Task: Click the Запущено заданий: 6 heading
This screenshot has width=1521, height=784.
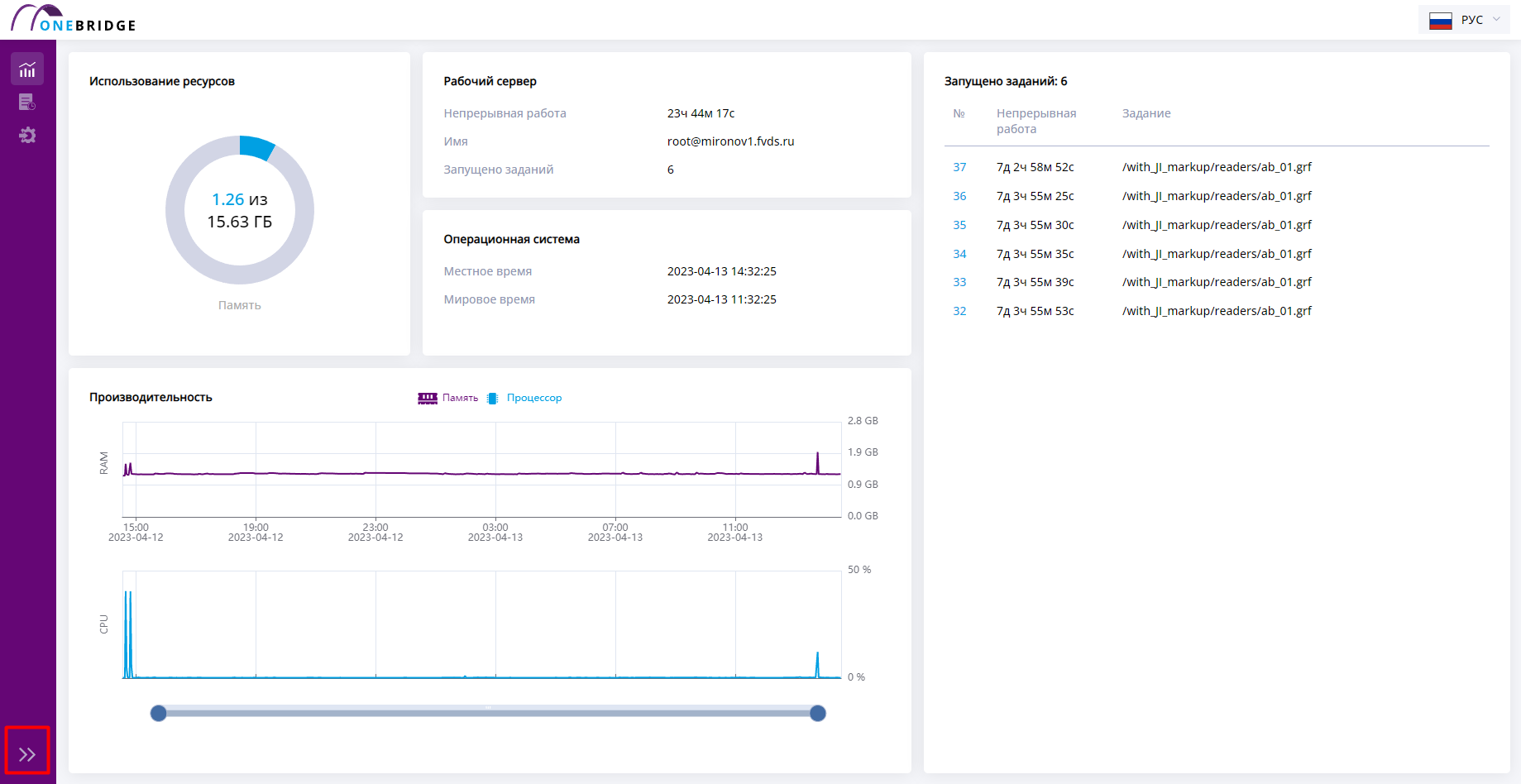Action: [x=1006, y=81]
